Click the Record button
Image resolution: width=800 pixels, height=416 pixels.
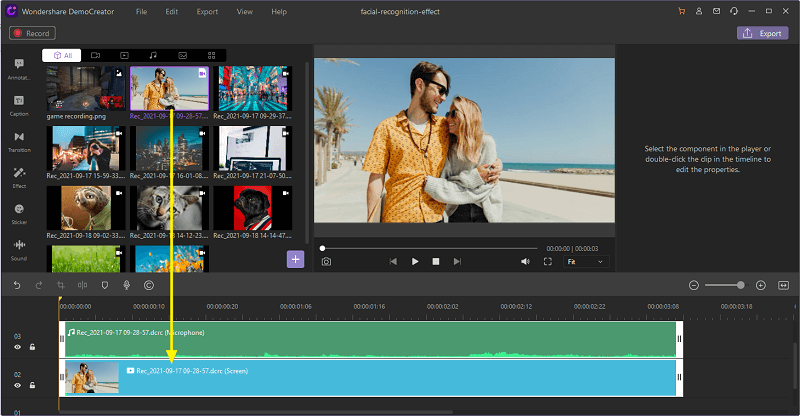30,33
